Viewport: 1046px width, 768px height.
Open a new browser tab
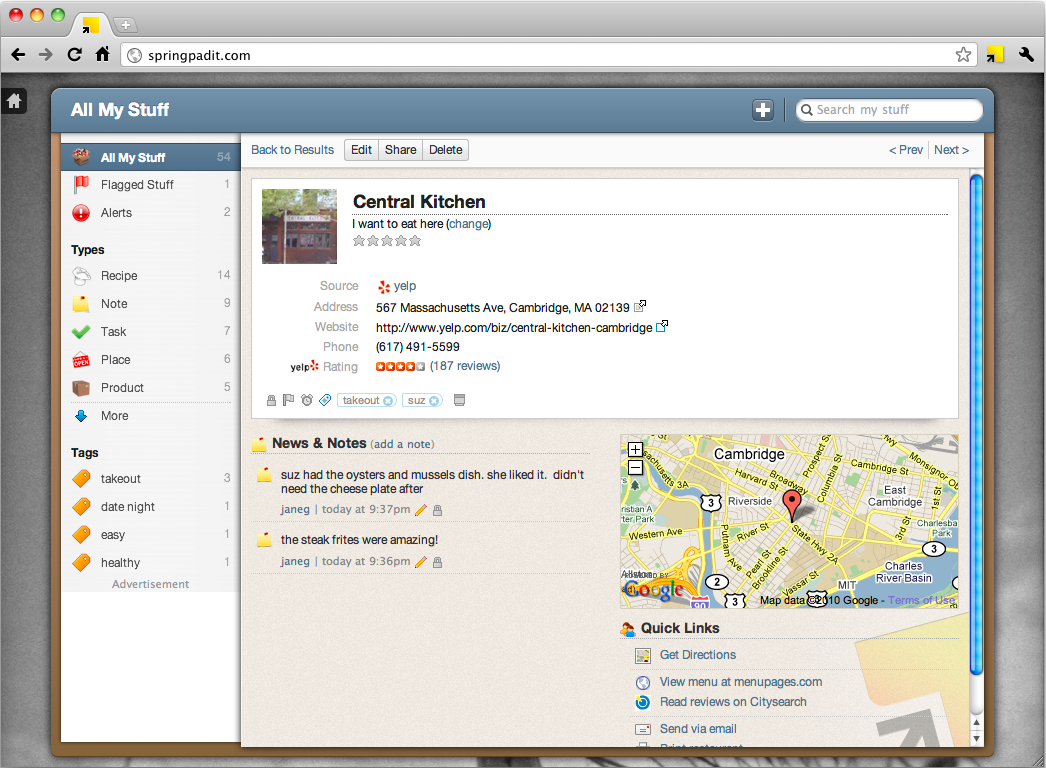[125, 25]
